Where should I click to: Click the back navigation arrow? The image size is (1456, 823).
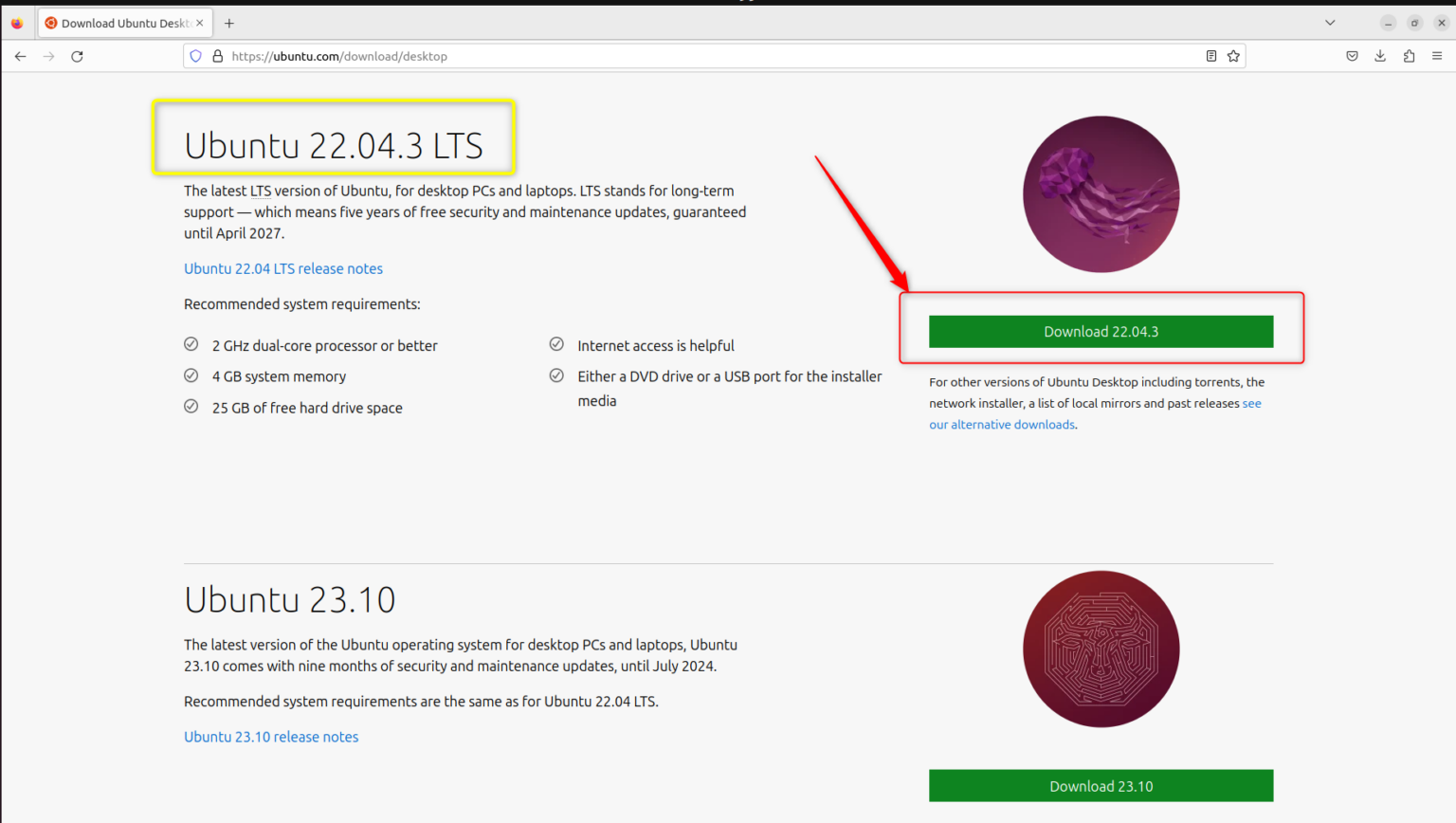(x=20, y=56)
